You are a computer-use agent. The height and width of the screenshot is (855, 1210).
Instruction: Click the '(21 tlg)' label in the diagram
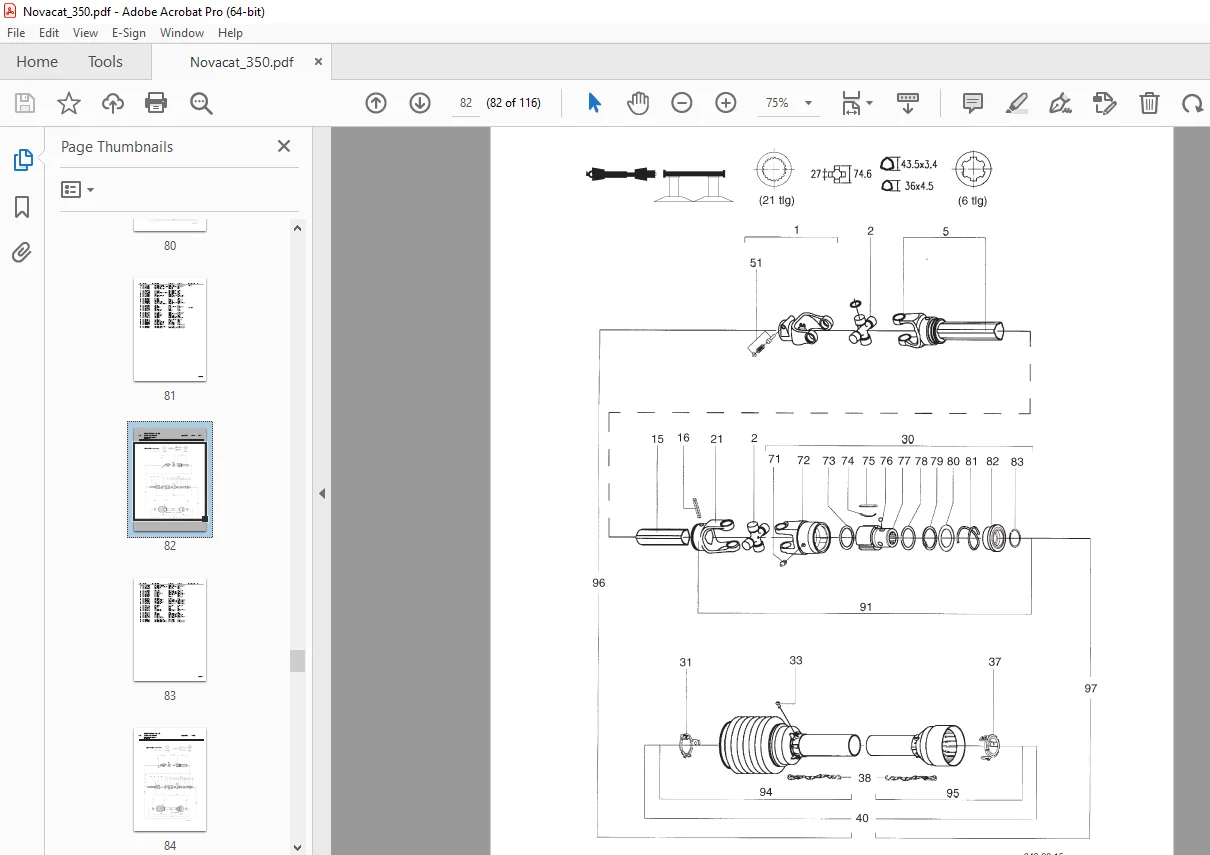coord(776,200)
